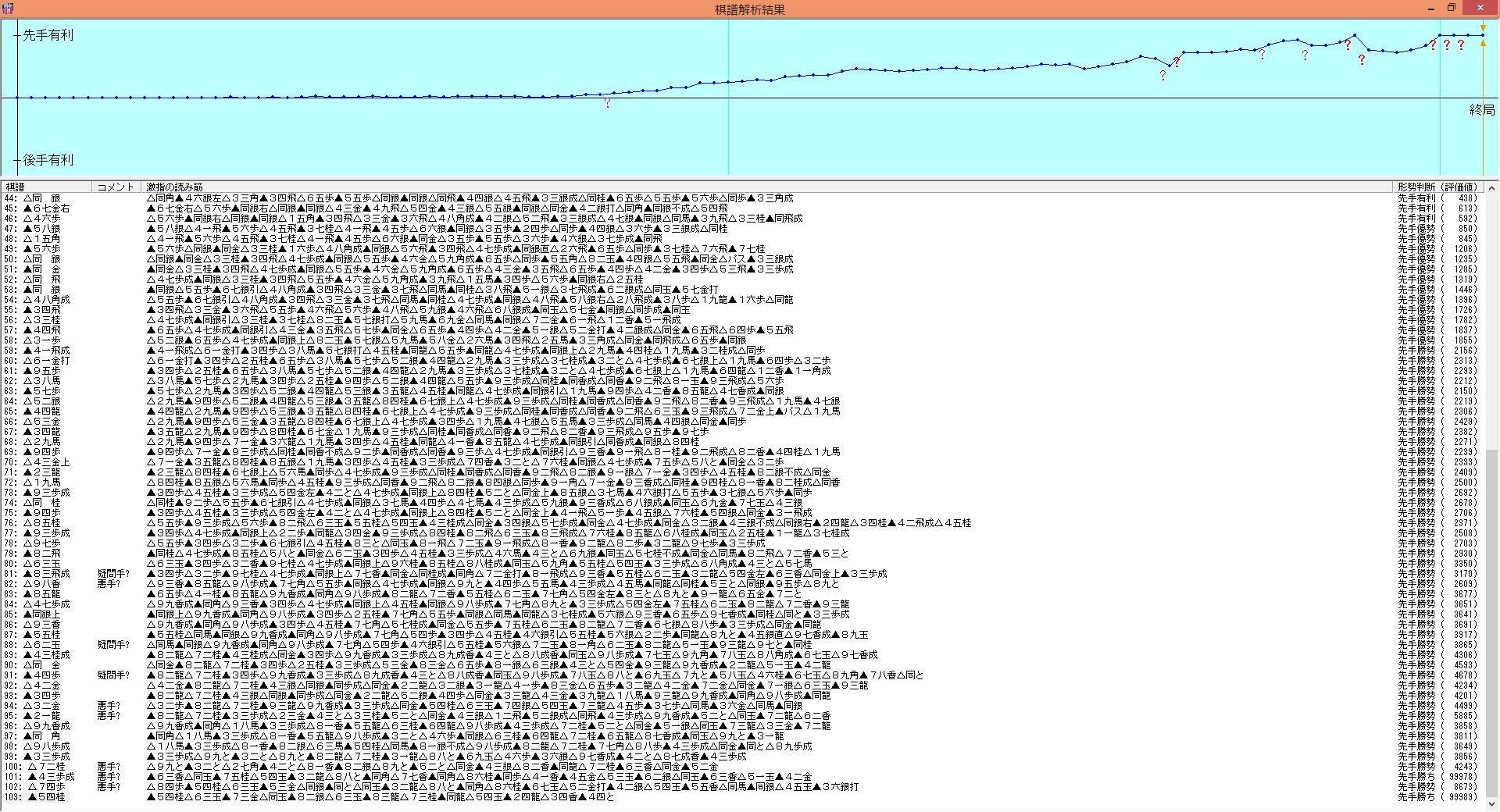Click the 先手有利 label on the graph
1500x812 pixels.
pos(48,35)
